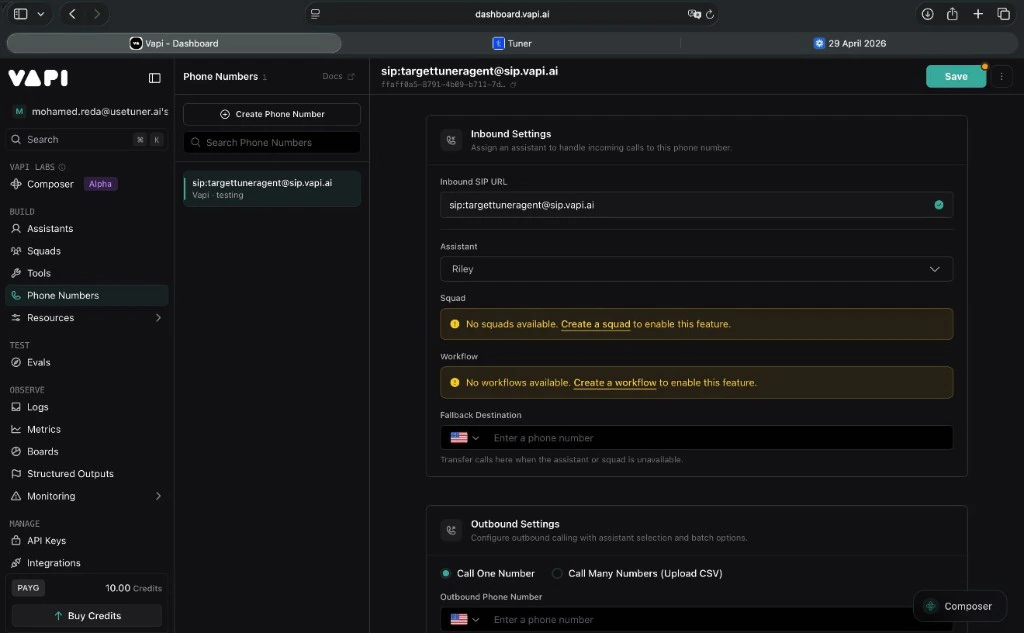Click Fallback Destination phone number field
This screenshot has width=1024, height=633.
point(718,438)
